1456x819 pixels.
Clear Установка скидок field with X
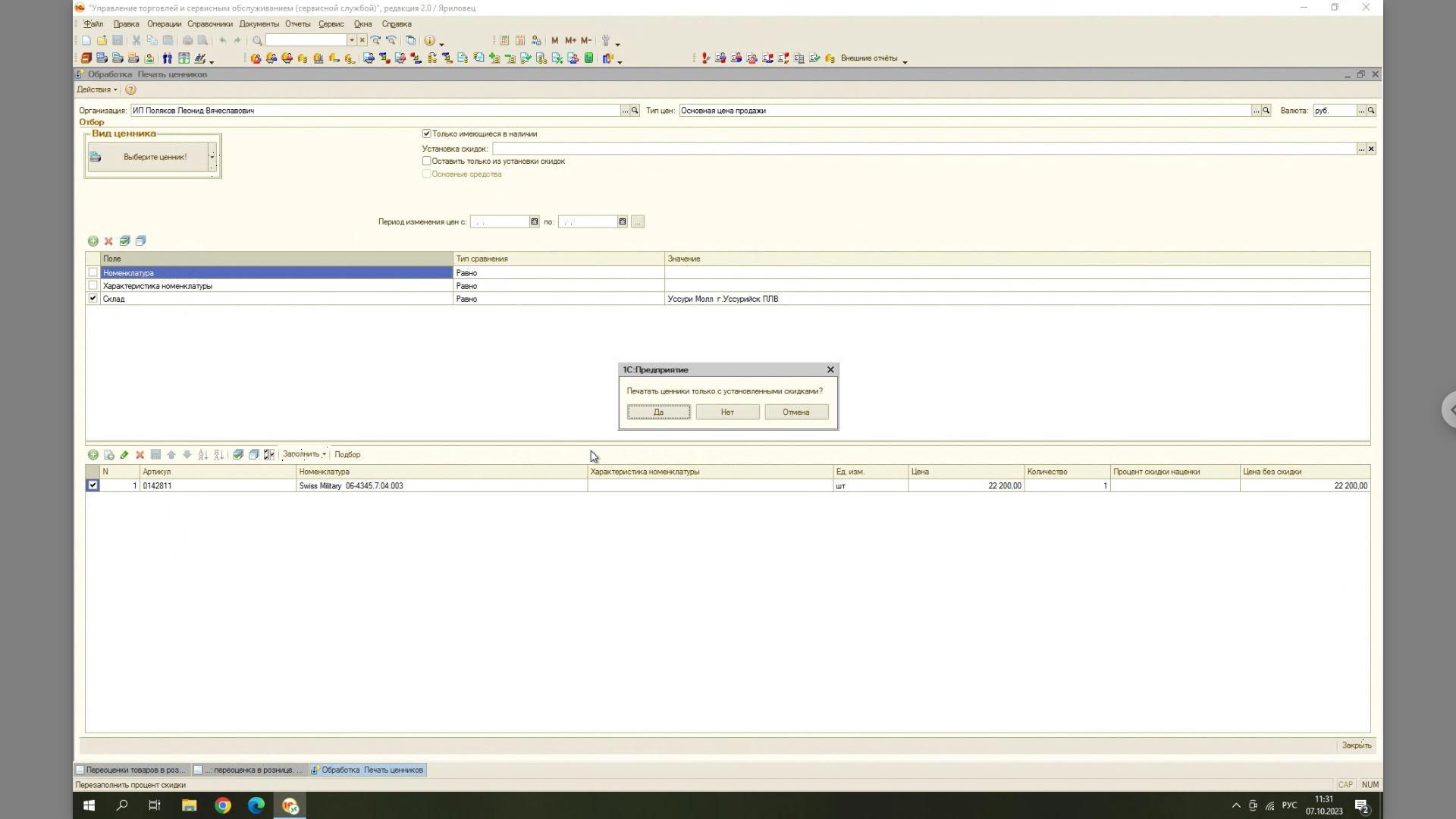coord(1371,149)
